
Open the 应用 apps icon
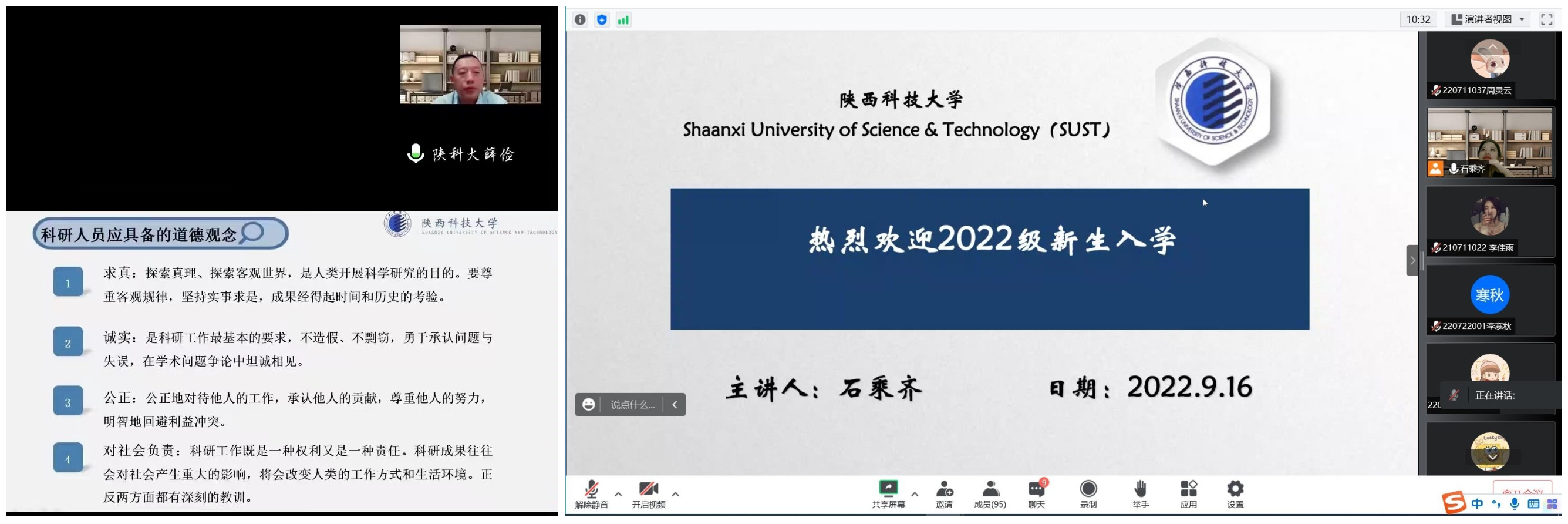(x=1188, y=493)
